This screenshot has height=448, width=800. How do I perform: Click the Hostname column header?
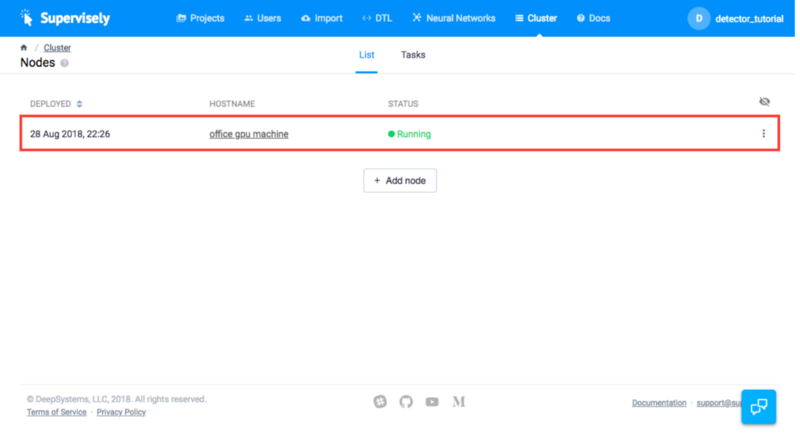(x=232, y=104)
